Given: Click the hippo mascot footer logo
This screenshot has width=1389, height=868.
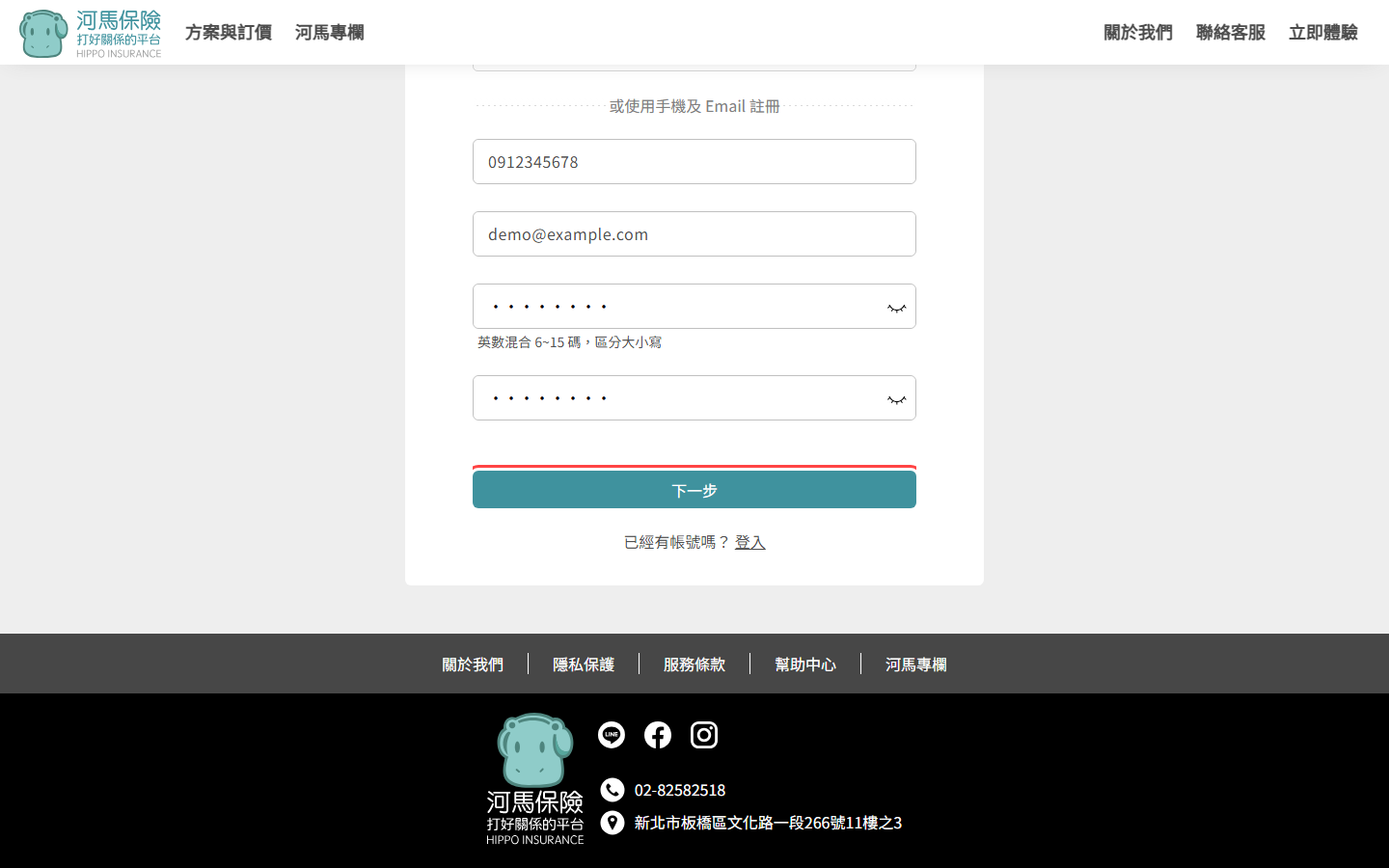Looking at the screenshot, I should [x=534, y=779].
